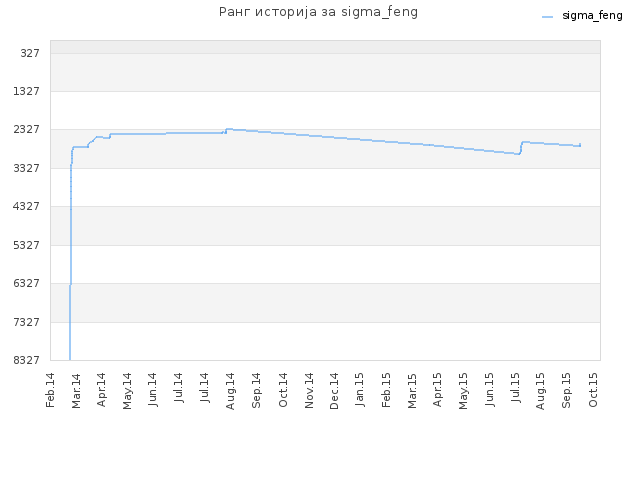Click the Jan.15 x-axis label

coord(359,390)
